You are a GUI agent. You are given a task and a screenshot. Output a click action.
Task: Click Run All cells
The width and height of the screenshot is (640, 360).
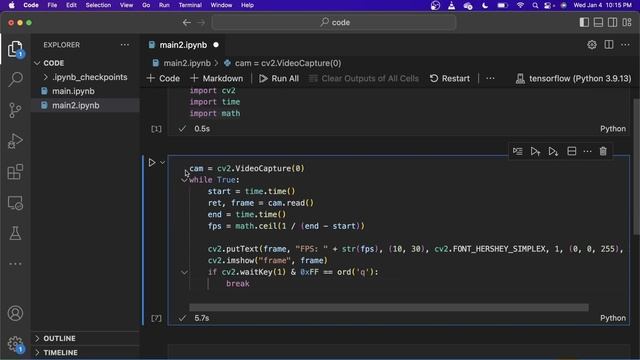tap(279, 78)
